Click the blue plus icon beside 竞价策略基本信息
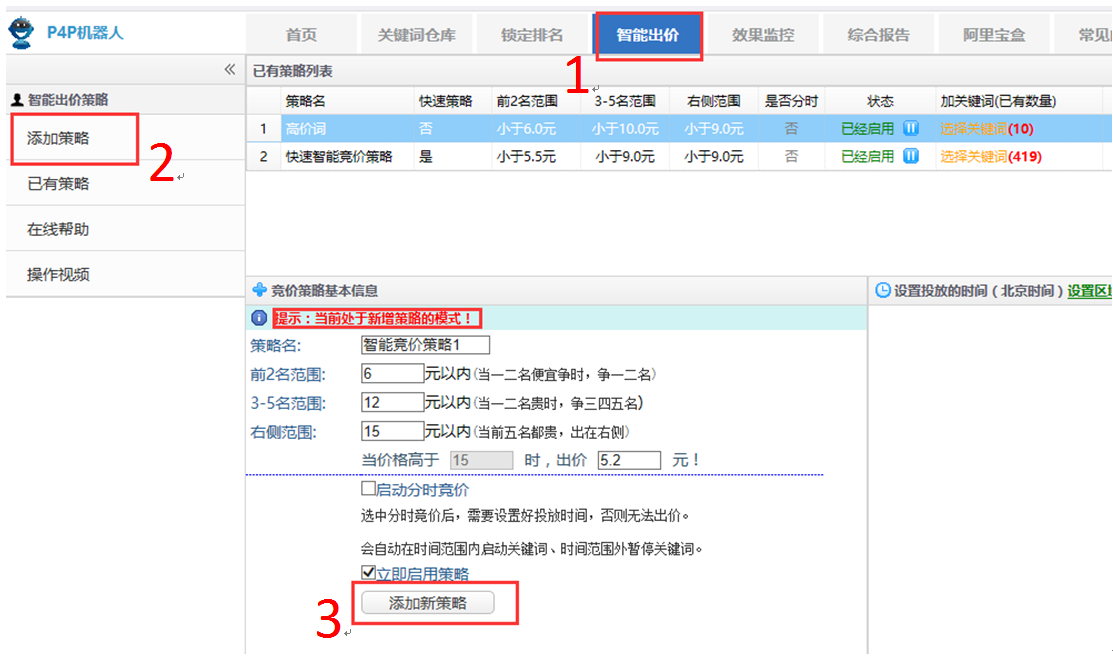 [260, 290]
